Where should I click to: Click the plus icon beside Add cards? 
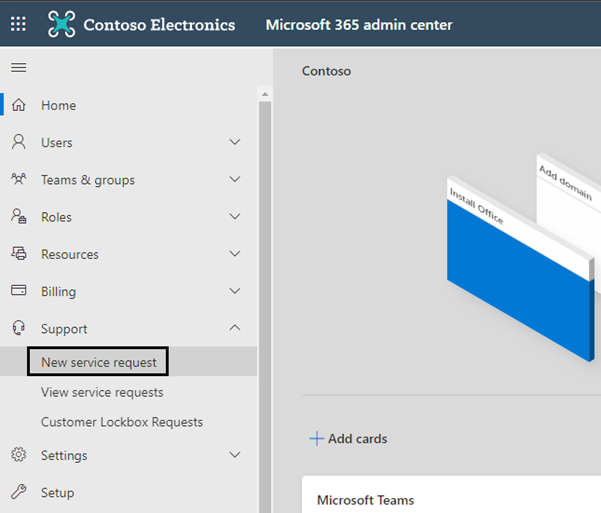(x=317, y=438)
